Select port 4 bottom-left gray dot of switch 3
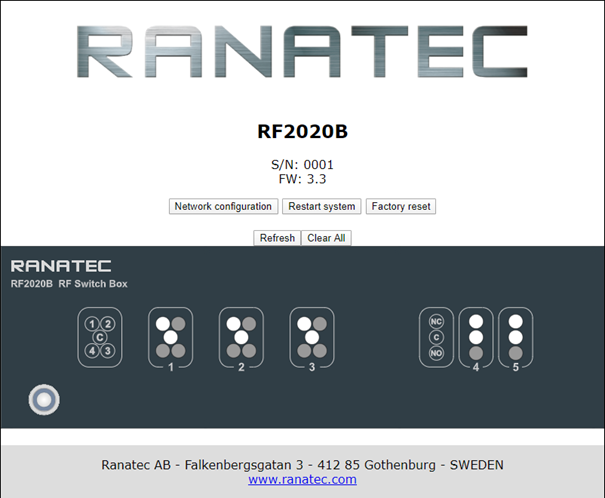 coord(304,351)
